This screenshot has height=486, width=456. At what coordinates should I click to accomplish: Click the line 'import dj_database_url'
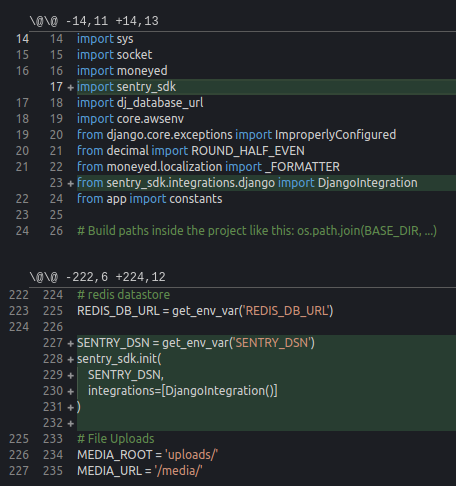click(140, 103)
